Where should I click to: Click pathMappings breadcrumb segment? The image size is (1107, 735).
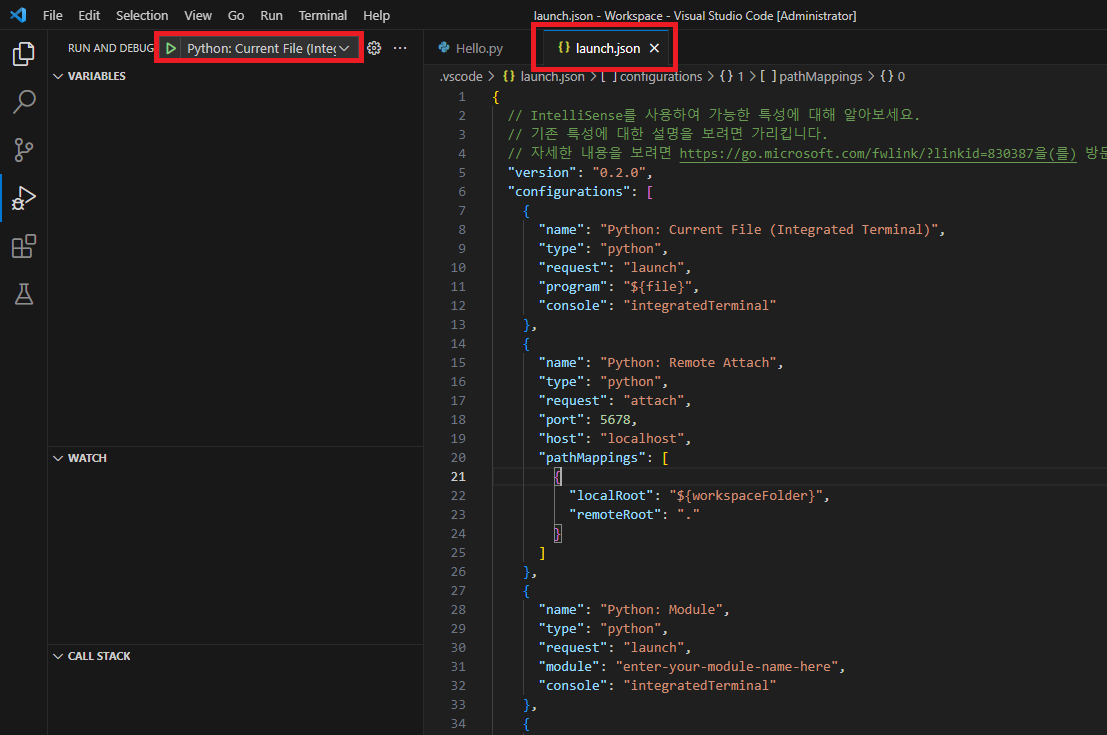[x=811, y=76]
